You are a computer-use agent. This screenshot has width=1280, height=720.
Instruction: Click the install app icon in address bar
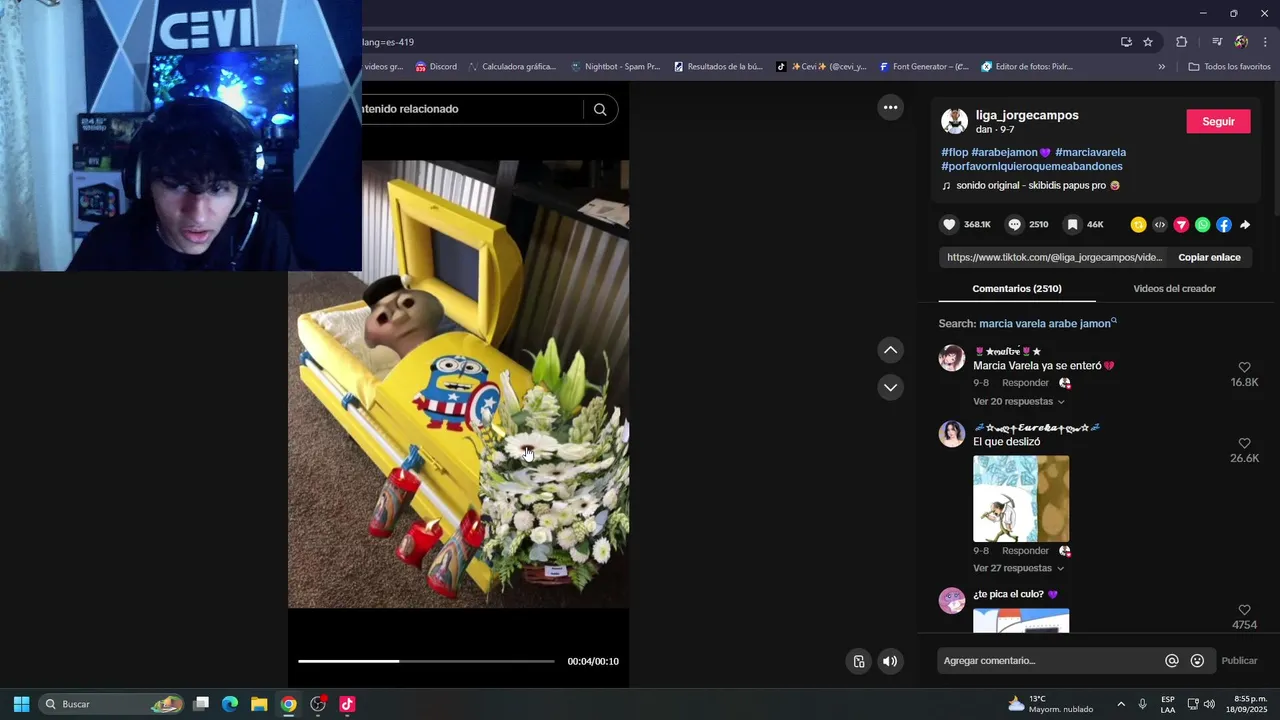pos(1126,42)
